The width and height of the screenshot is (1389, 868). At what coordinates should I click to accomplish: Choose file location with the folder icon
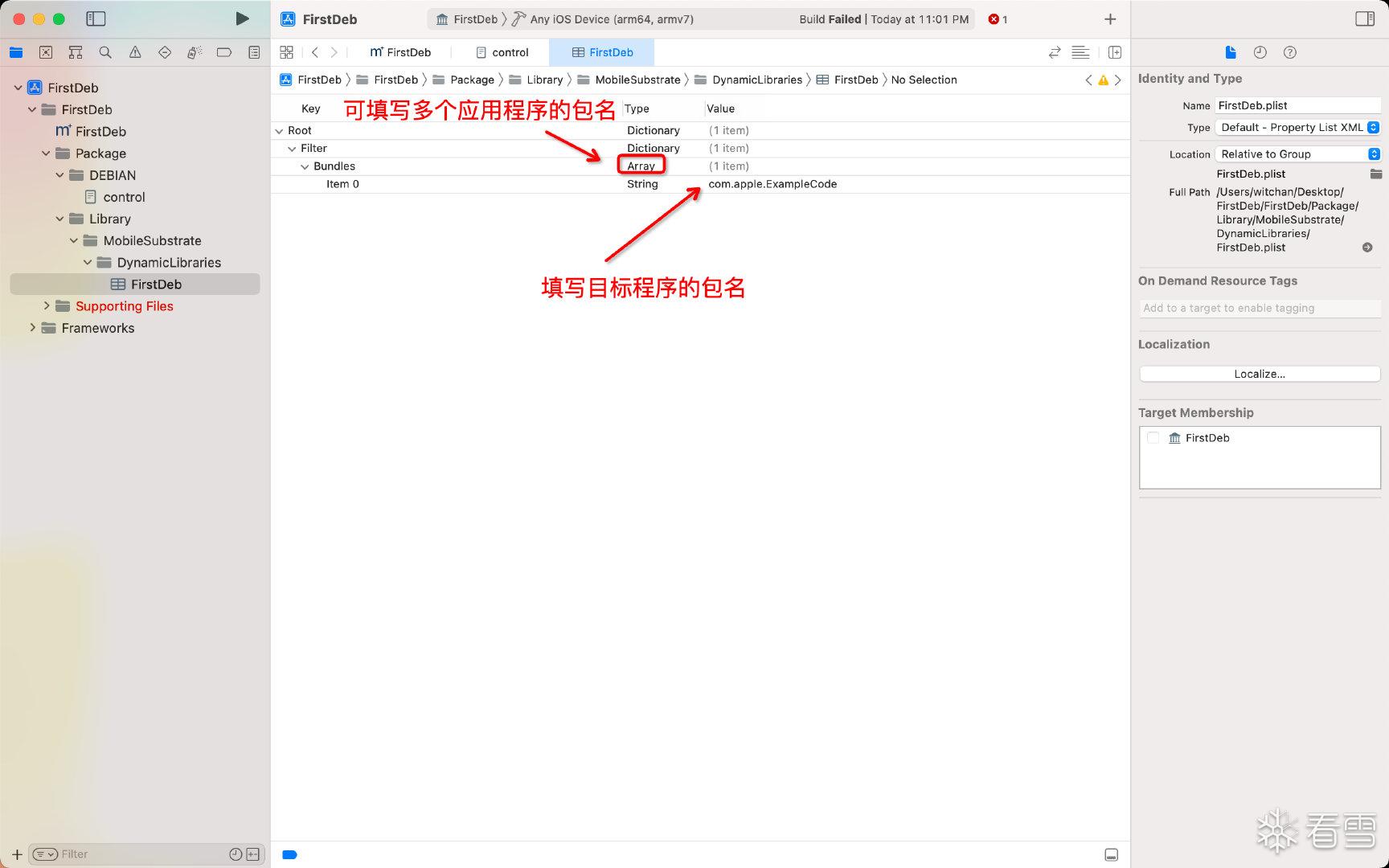(x=1375, y=174)
